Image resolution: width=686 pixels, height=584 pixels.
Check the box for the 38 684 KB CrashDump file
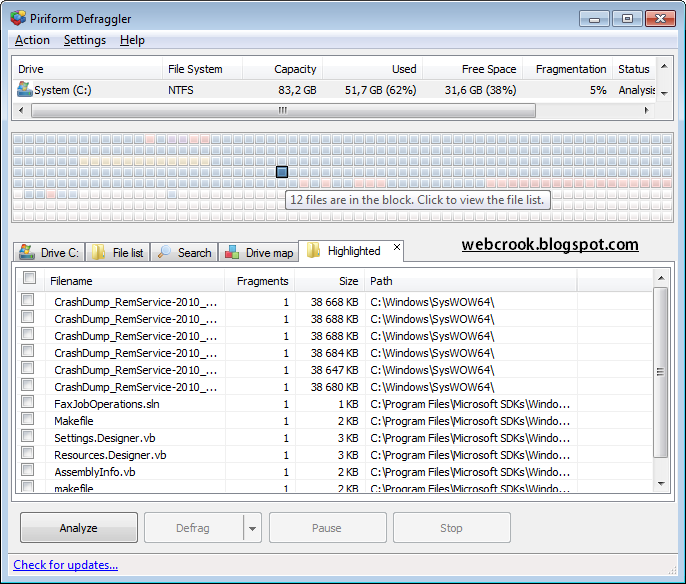(28, 350)
